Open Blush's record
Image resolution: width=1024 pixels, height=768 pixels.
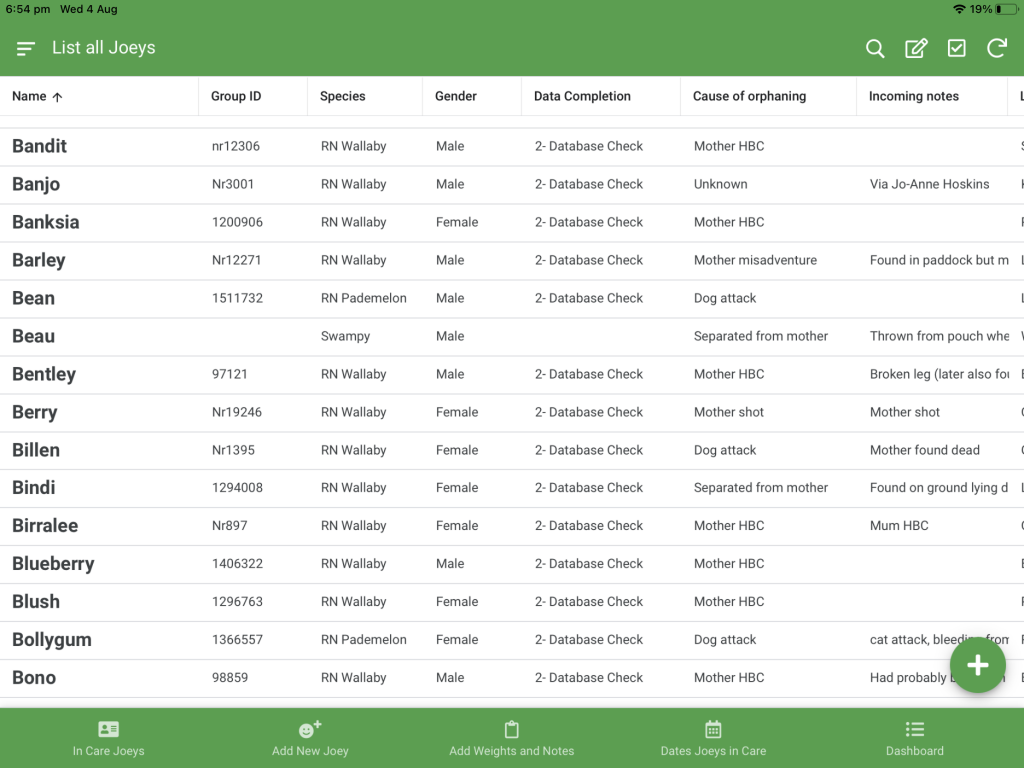(36, 601)
